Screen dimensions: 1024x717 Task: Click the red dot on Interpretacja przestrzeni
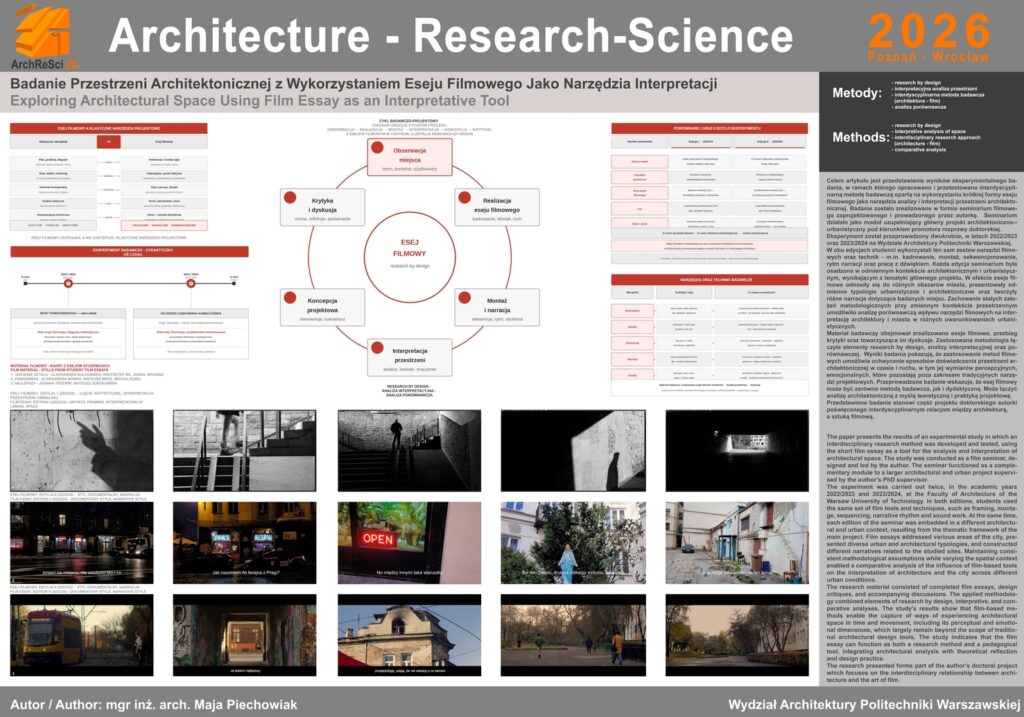click(377, 347)
